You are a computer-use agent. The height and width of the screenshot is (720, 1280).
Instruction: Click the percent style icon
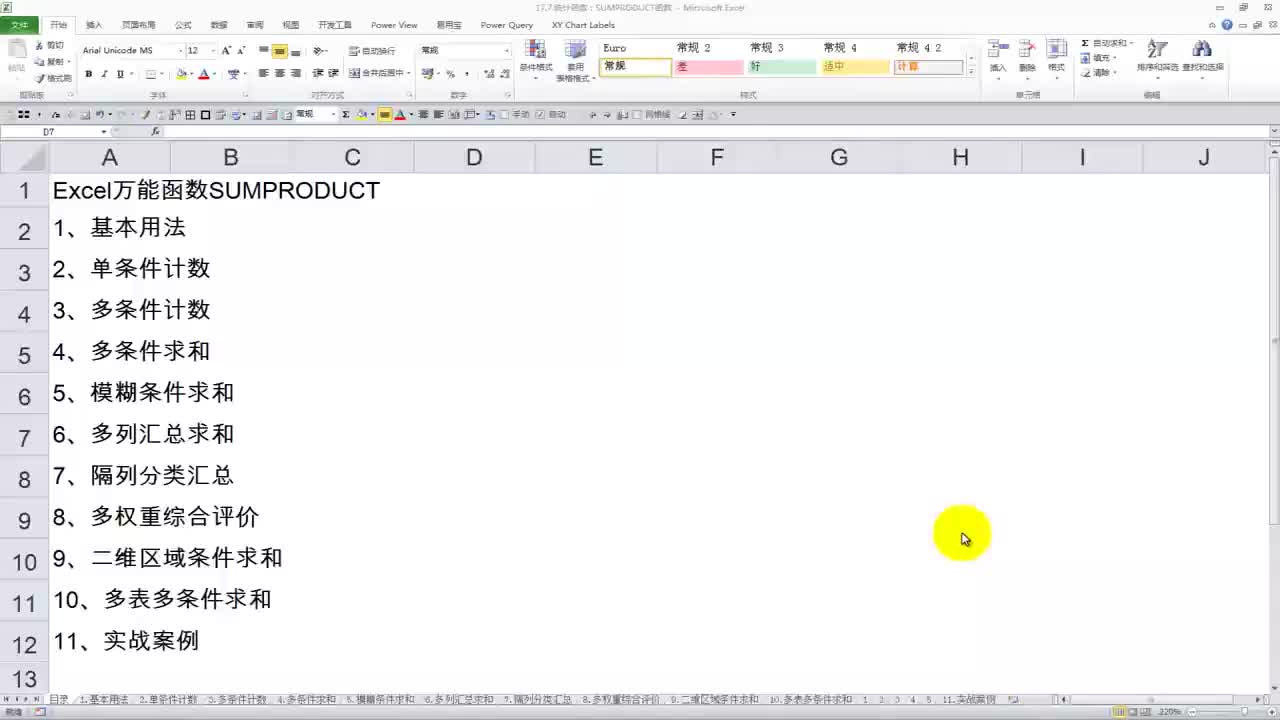pos(450,74)
